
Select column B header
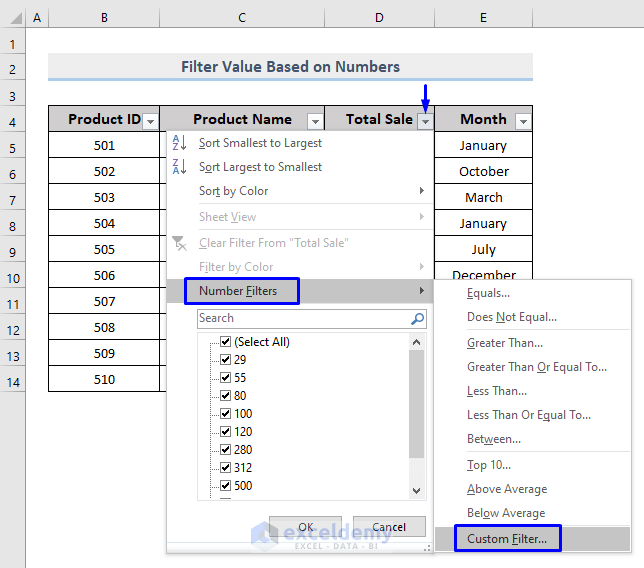tap(104, 18)
